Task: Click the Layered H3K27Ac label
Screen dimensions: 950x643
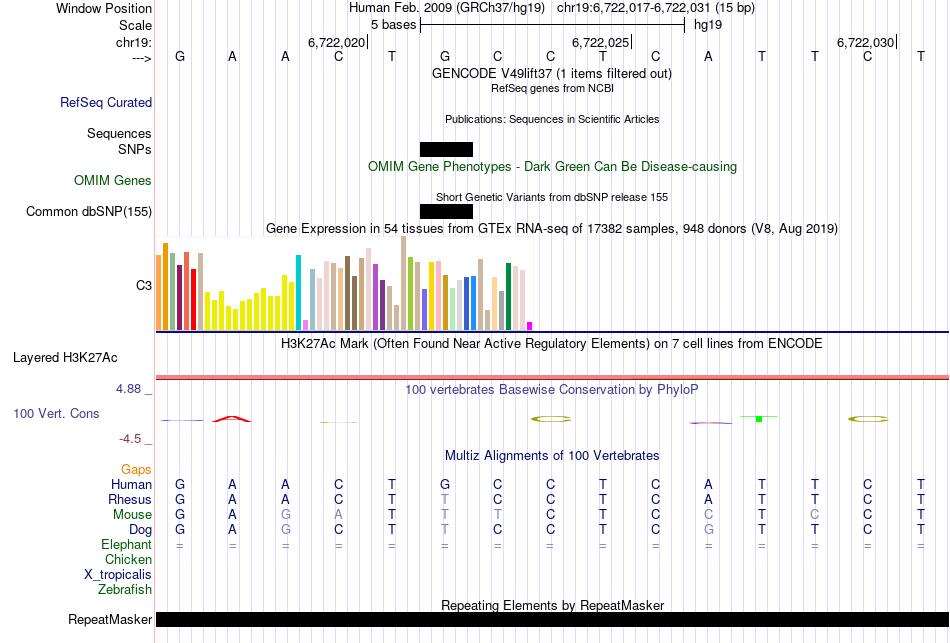Action: [65, 358]
